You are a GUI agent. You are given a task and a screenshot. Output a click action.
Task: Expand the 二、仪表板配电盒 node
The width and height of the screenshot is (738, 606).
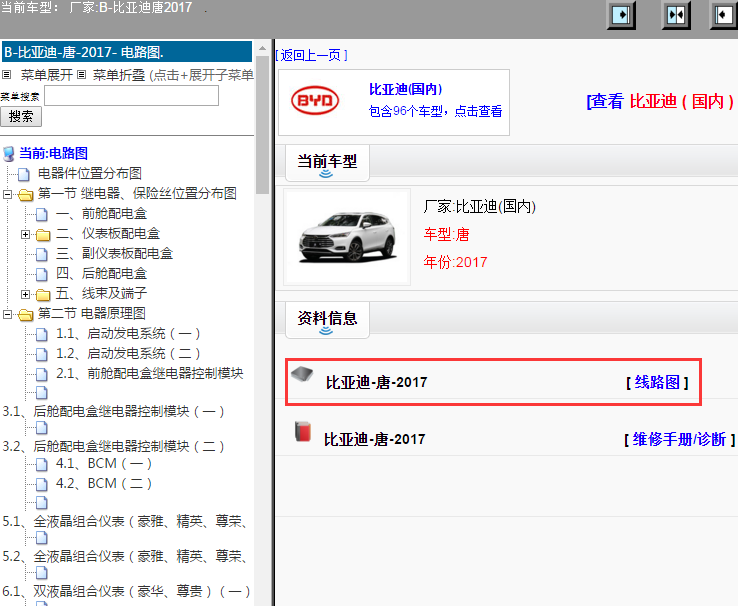(25, 234)
